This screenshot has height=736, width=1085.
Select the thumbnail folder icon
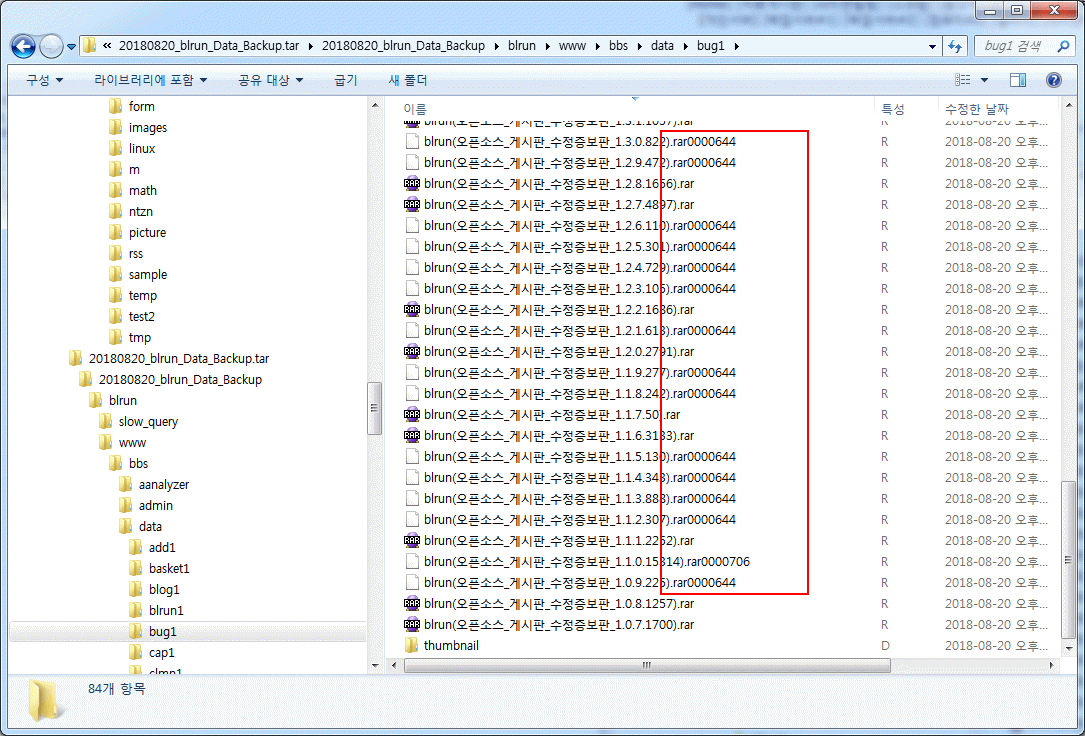pos(412,645)
